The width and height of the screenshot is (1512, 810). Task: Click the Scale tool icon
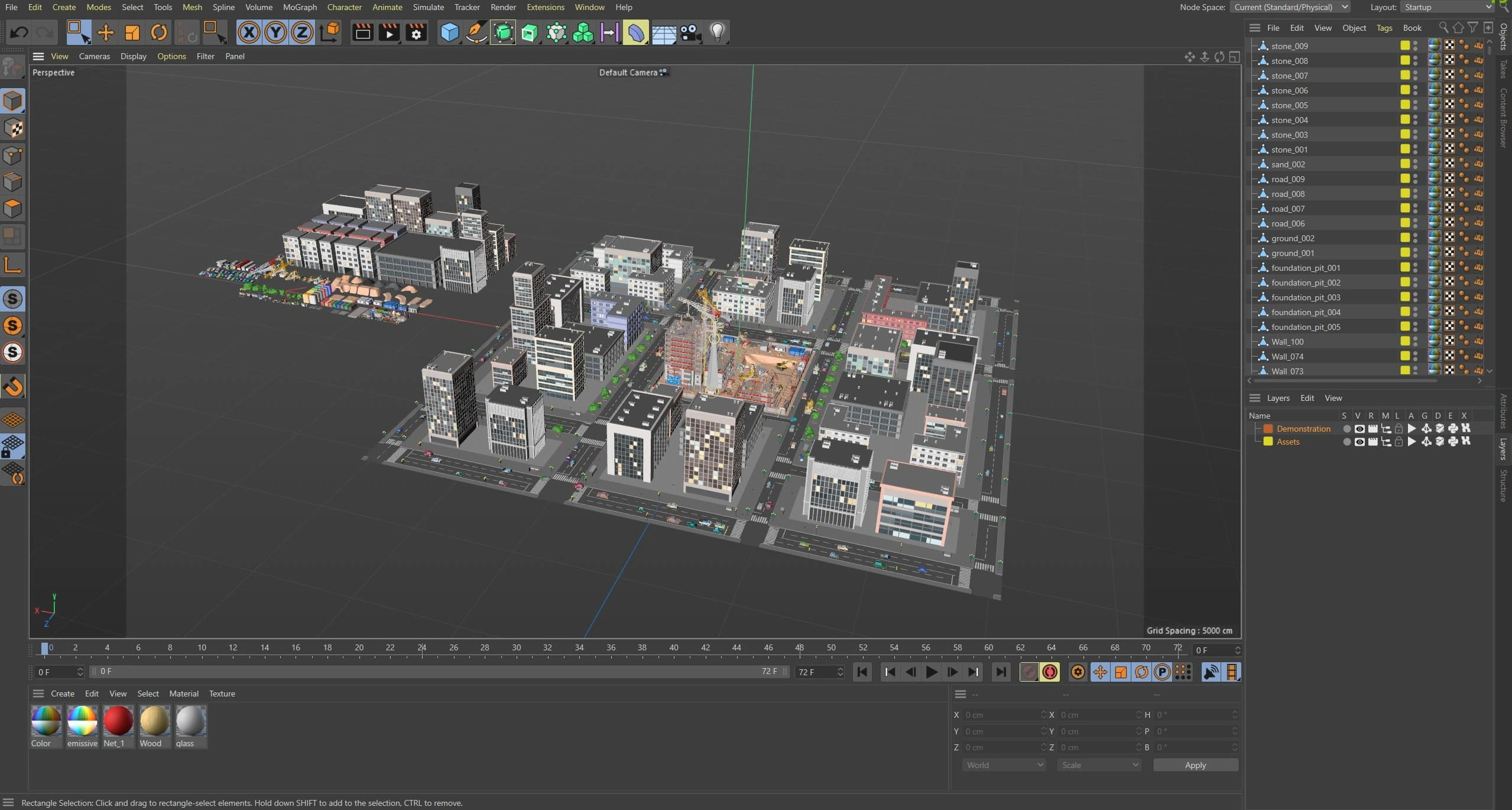point(132,33)
